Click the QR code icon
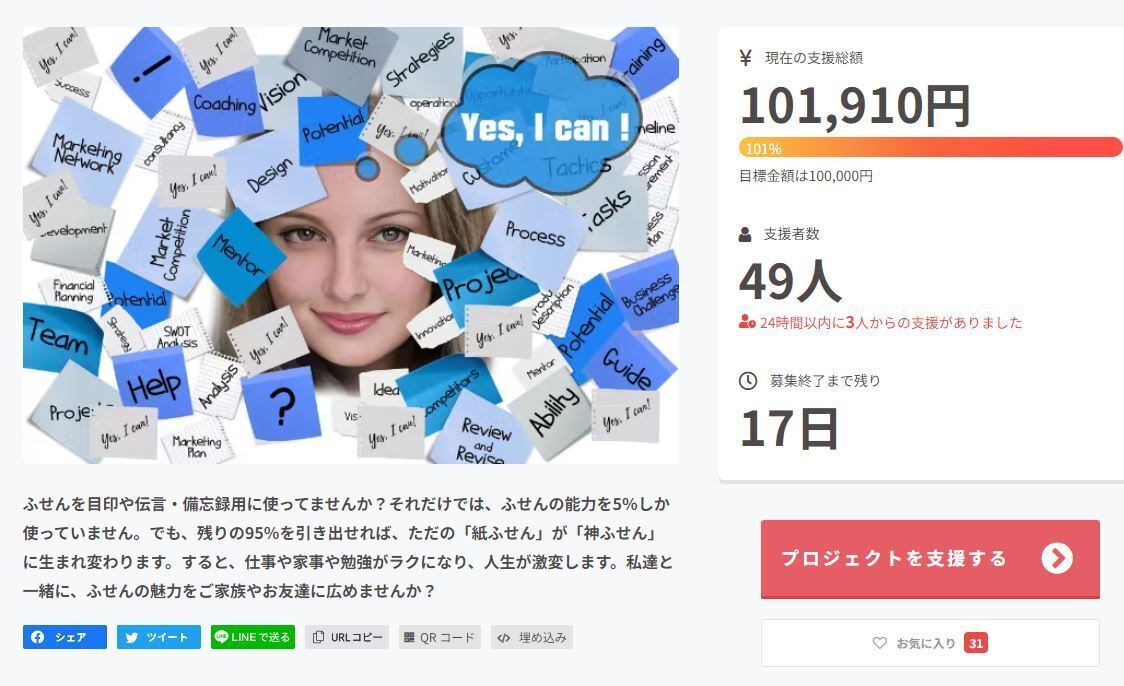The height and width of the screenshot is (686, 1124). click(x=409, y=637)
